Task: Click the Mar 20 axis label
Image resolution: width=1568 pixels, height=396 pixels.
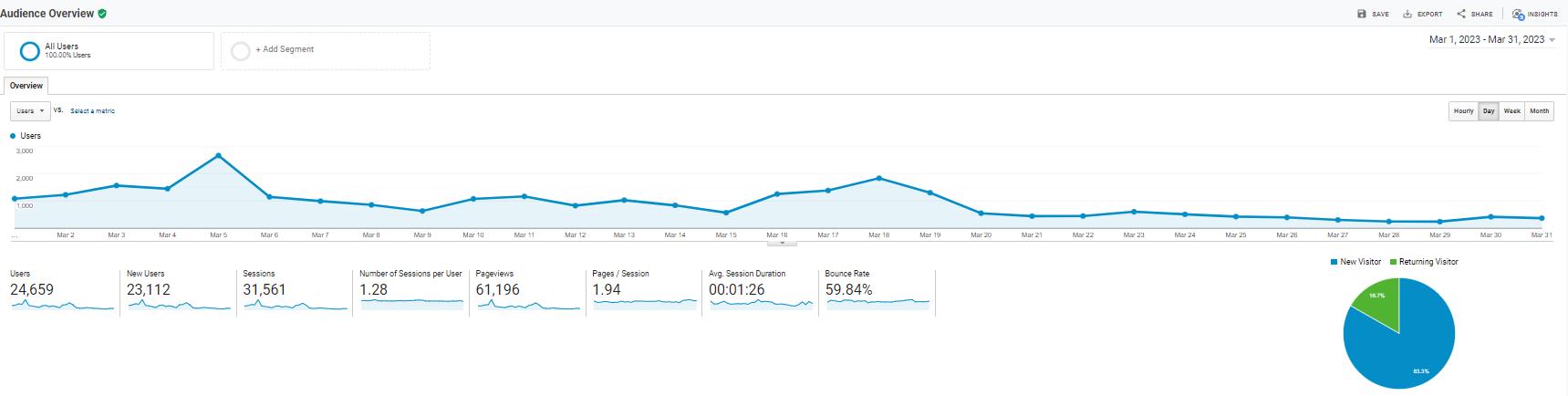Action: tap(981, 235)
